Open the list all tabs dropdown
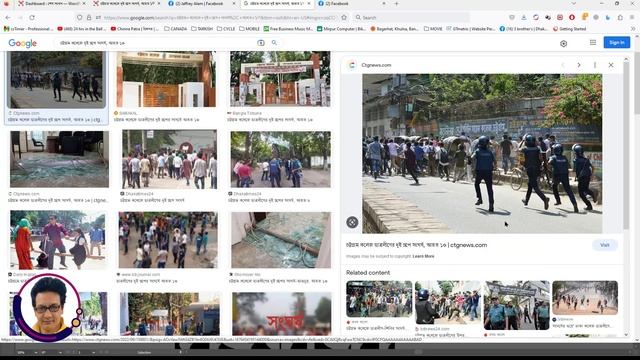 coord(574,4)
